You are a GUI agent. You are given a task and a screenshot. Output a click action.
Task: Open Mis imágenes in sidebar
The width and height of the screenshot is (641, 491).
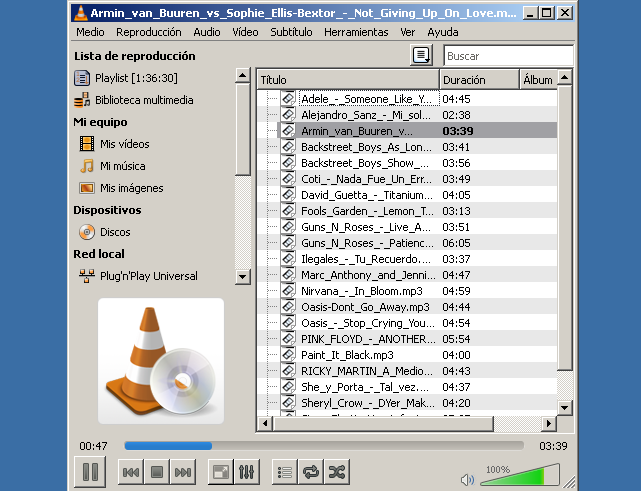(x=121, y=188)
